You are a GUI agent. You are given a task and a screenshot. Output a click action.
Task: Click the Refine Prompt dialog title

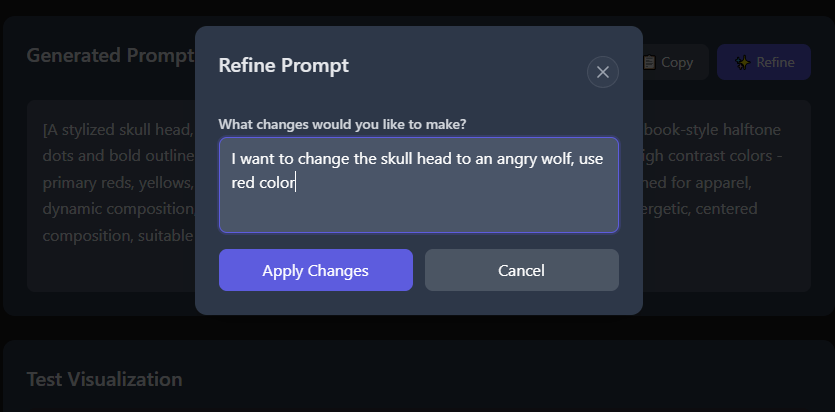284,65
